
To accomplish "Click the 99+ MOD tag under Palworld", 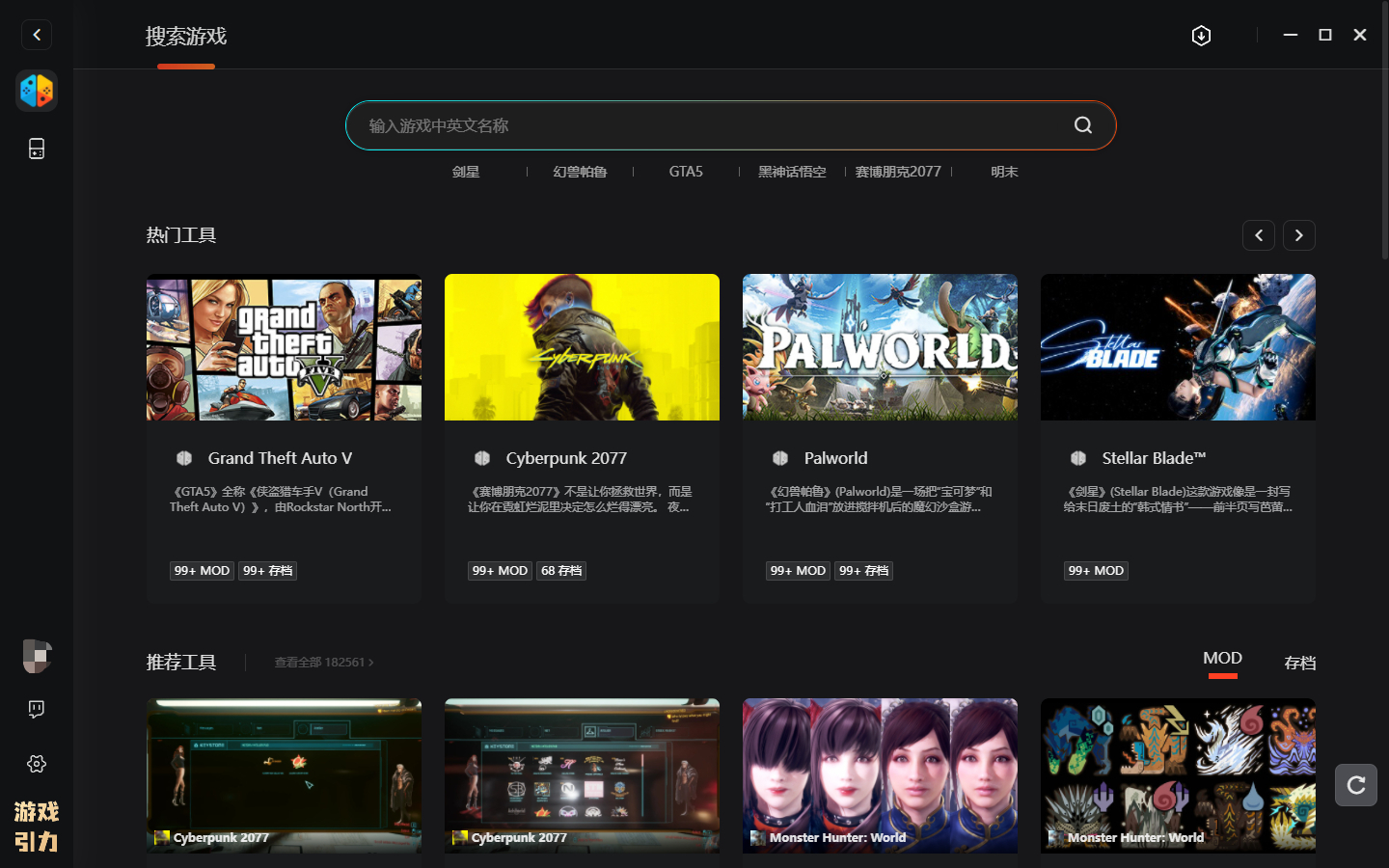I will pyautogui.click(x=798, y=571).
